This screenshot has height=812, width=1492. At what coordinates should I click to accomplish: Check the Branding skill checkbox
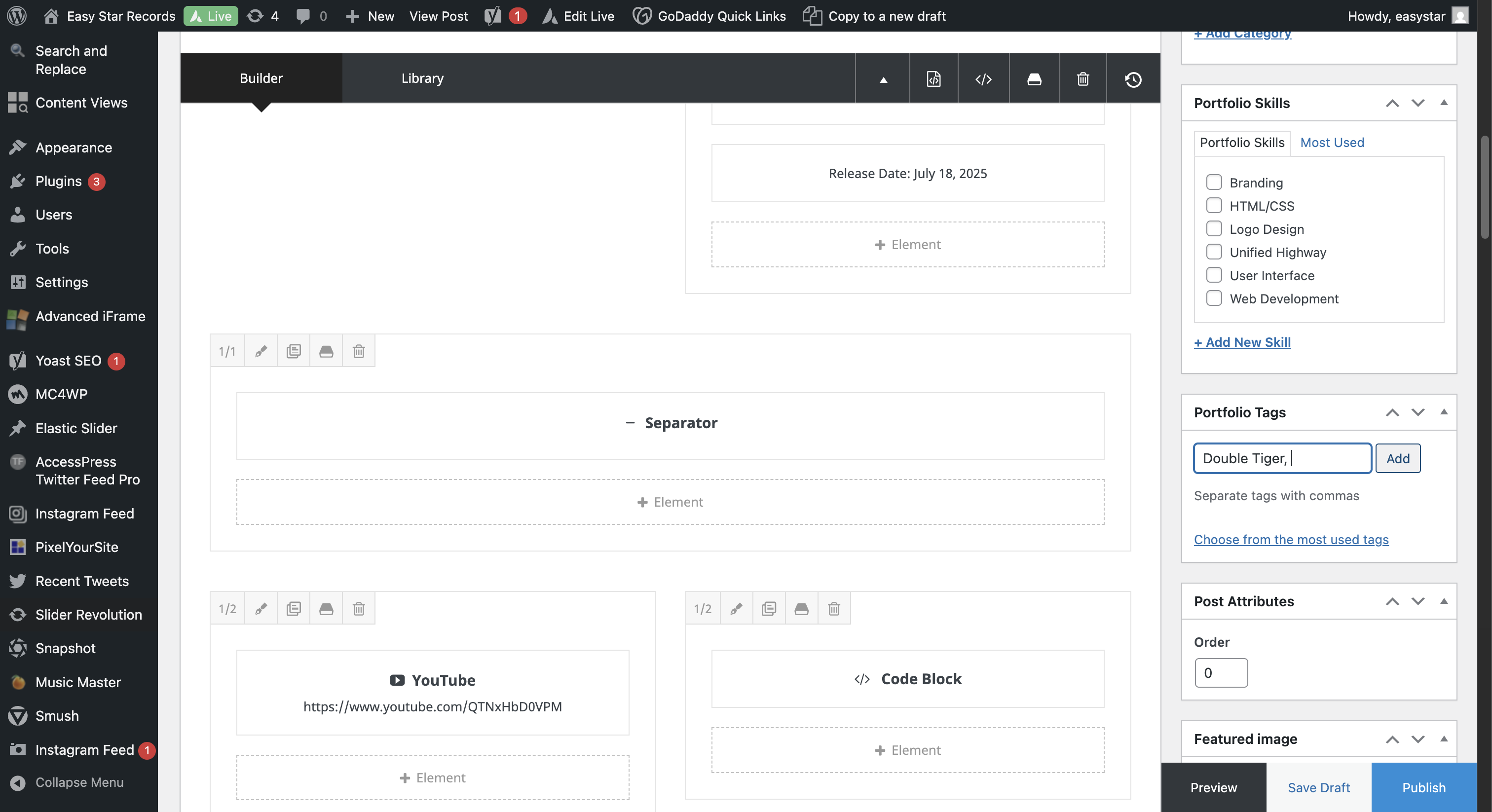pos(1213,183)
